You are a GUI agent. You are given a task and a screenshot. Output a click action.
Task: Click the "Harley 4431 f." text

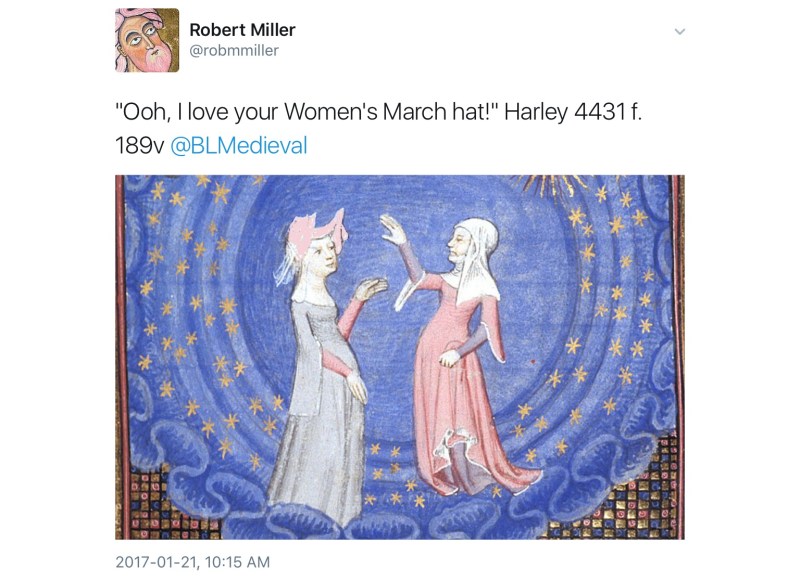pos(572,112)
